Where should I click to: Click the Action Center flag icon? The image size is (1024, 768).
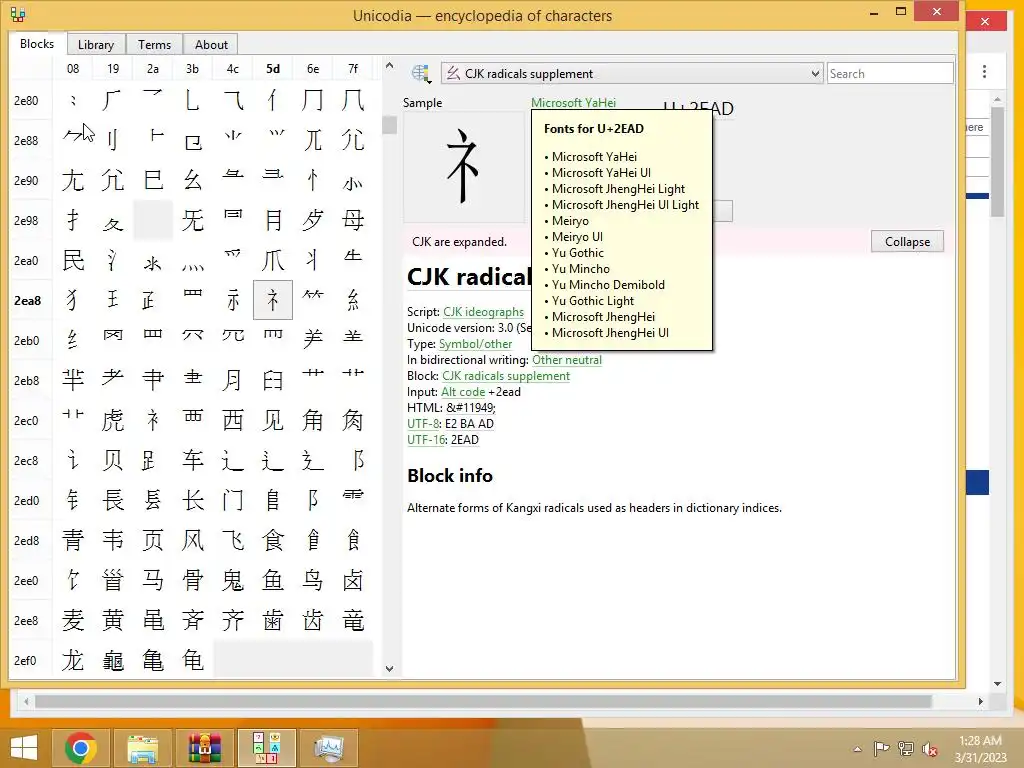(881, 749)
